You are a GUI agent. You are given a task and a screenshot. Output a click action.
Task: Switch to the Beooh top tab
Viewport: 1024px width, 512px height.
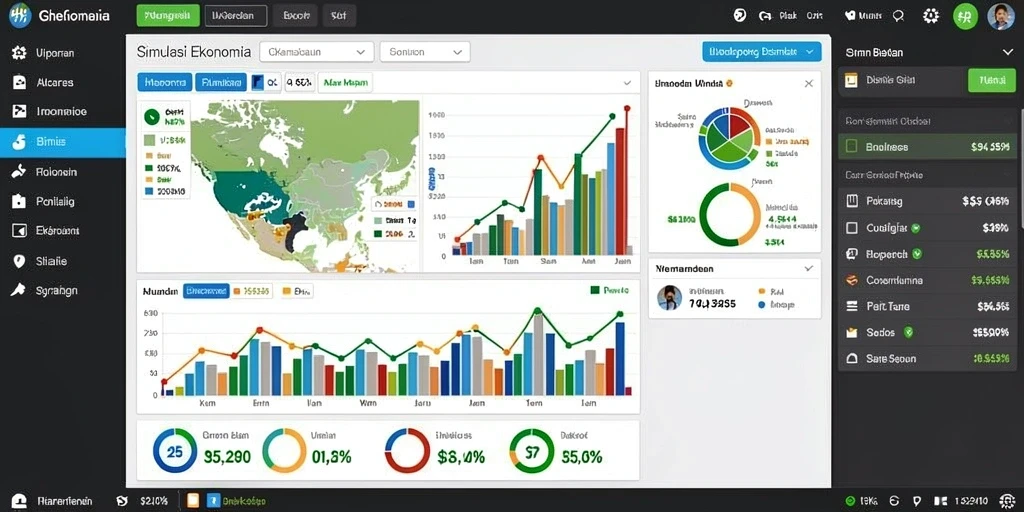coord(296,16)
